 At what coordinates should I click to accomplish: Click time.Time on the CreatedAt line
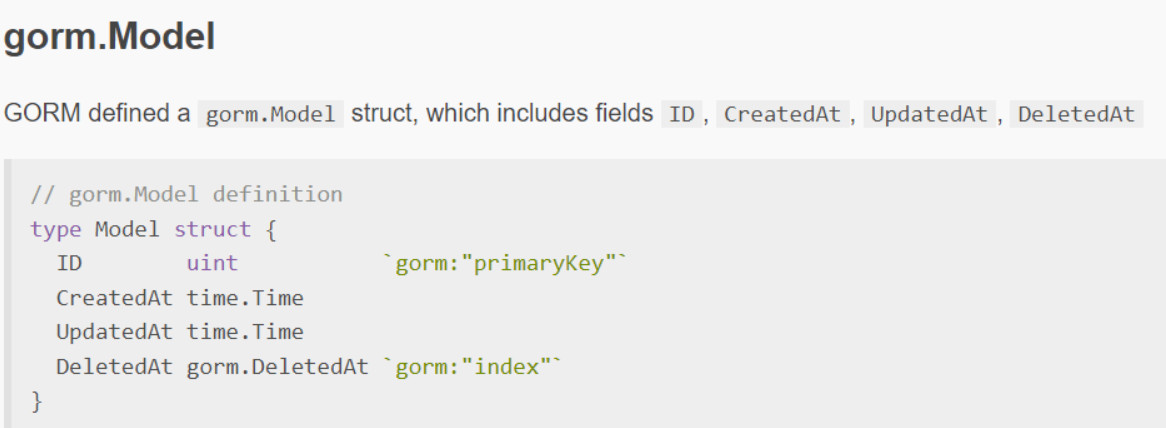coord(244,298)
